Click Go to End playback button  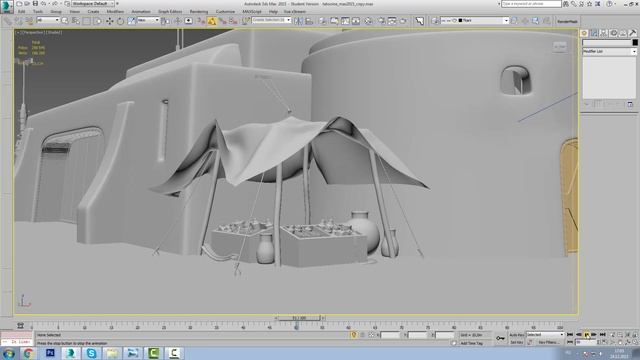[x=602, y=335]
